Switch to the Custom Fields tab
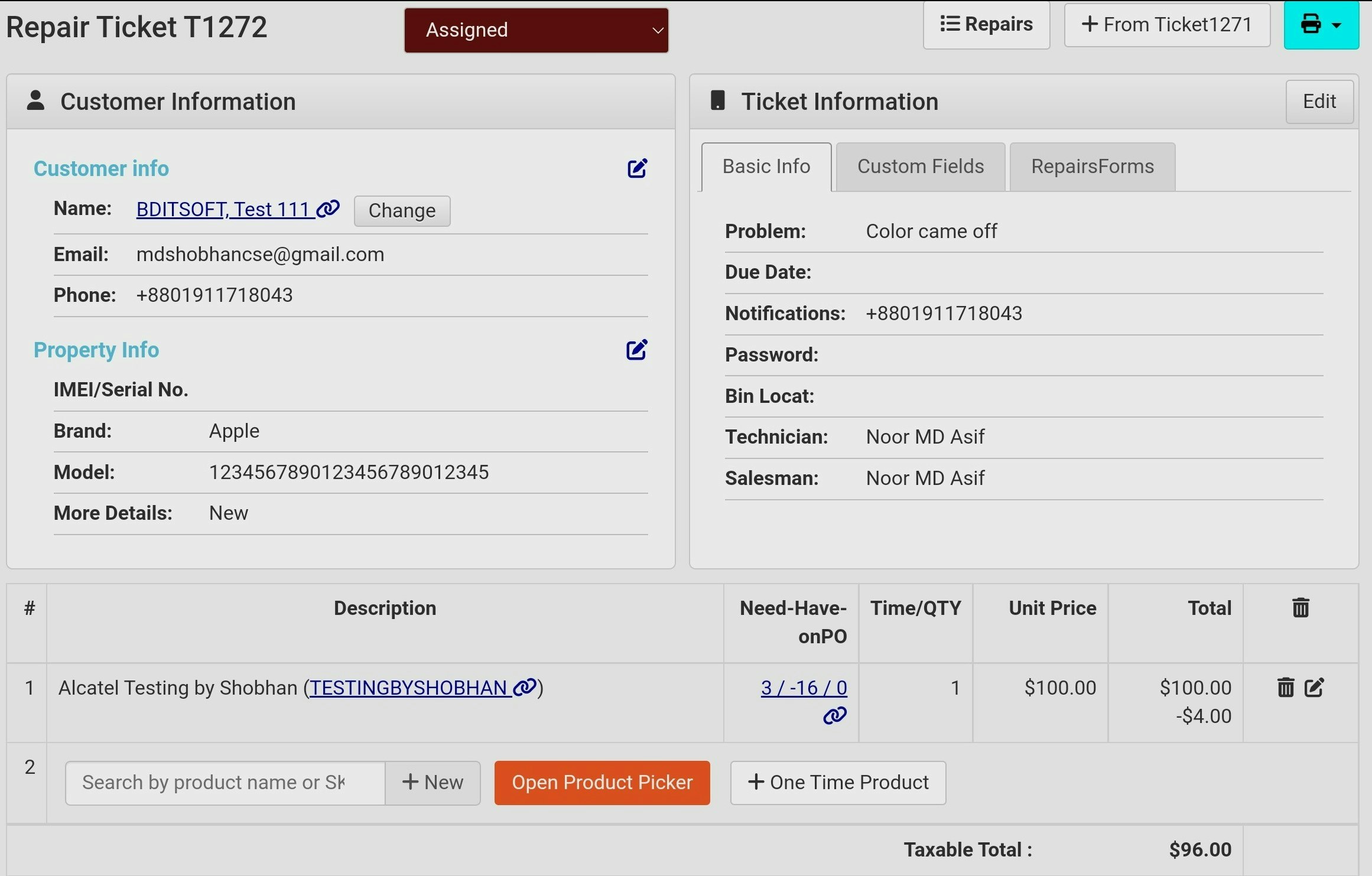Viewport: 1372px width, 876px height. tap(919, 166)
